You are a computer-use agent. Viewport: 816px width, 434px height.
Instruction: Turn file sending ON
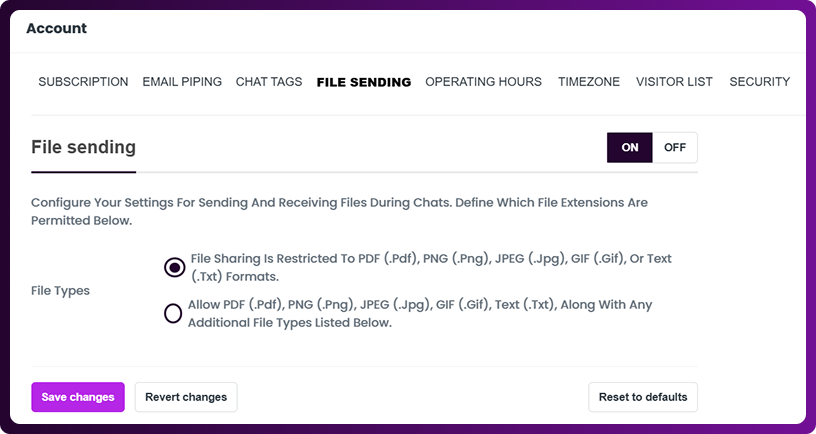(630, 147)
